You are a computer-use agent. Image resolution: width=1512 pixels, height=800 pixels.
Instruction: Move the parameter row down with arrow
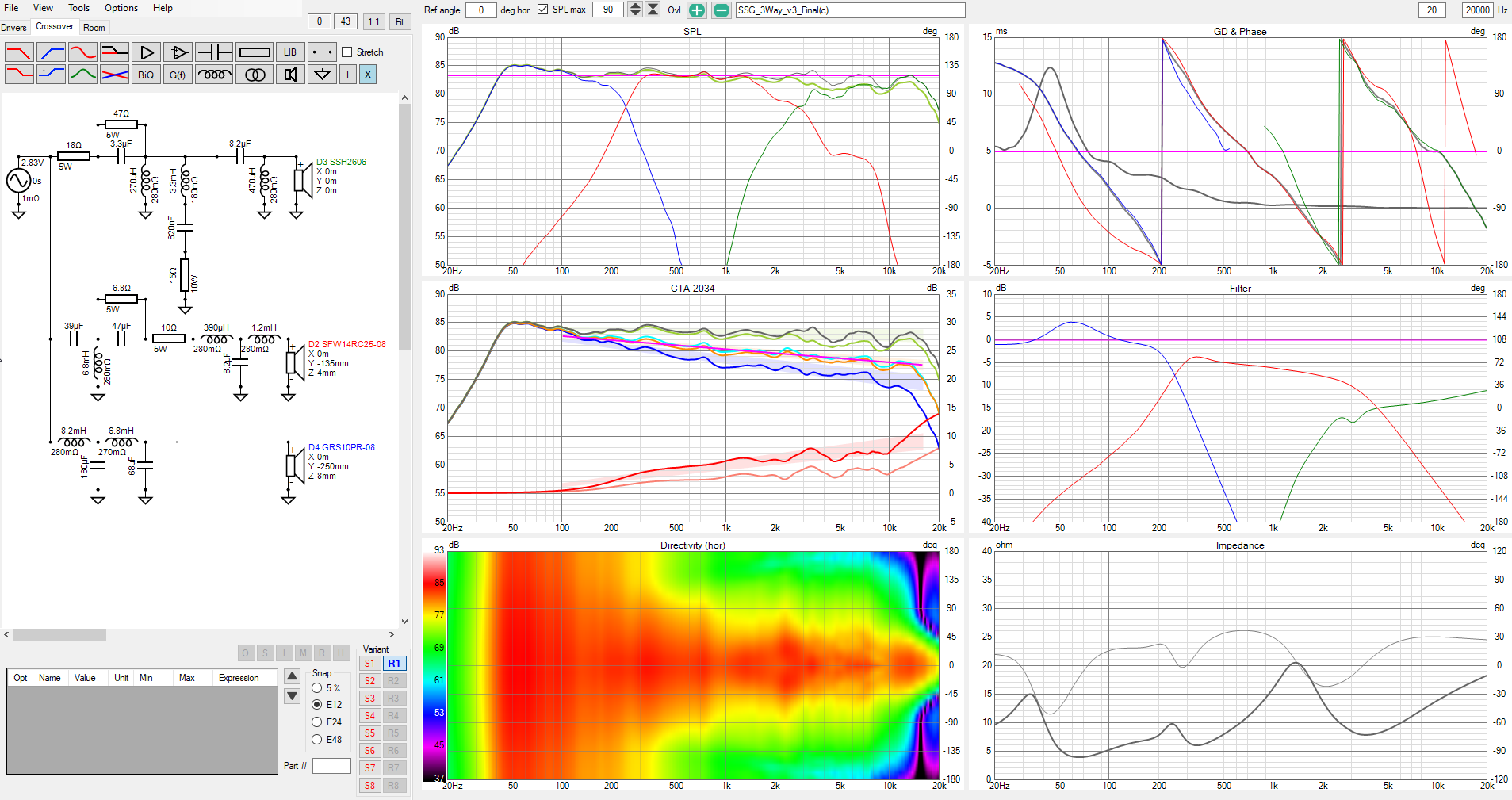(293, 696)
